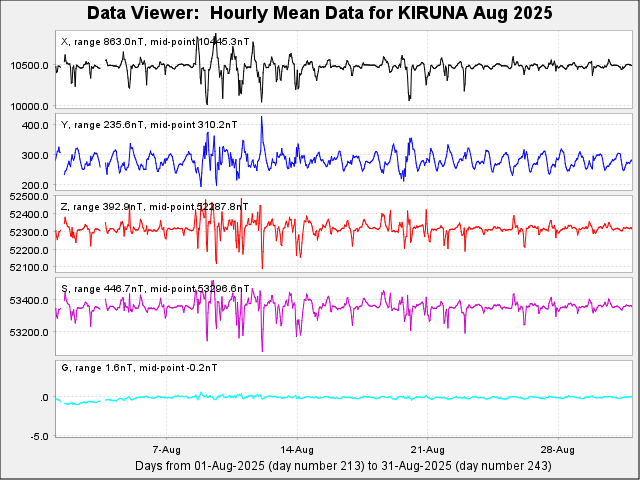The image size is (640, 480).
Task: Click the -5.0 axis value on G plot
Action: [39, 437]
